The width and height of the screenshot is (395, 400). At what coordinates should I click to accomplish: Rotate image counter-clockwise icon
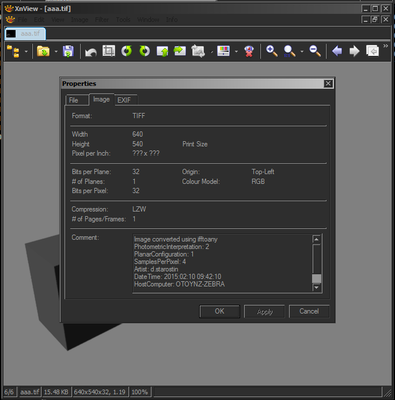point(126,51)
